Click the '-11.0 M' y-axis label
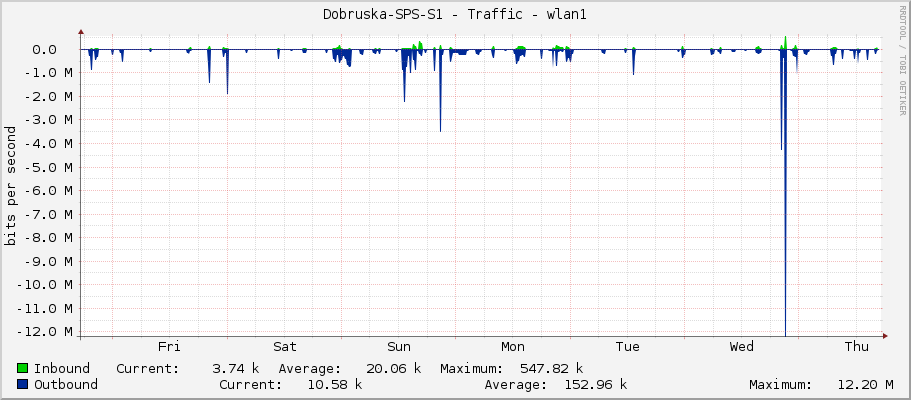The width and height of the screenshot is (911, 400). pos(45,309)
